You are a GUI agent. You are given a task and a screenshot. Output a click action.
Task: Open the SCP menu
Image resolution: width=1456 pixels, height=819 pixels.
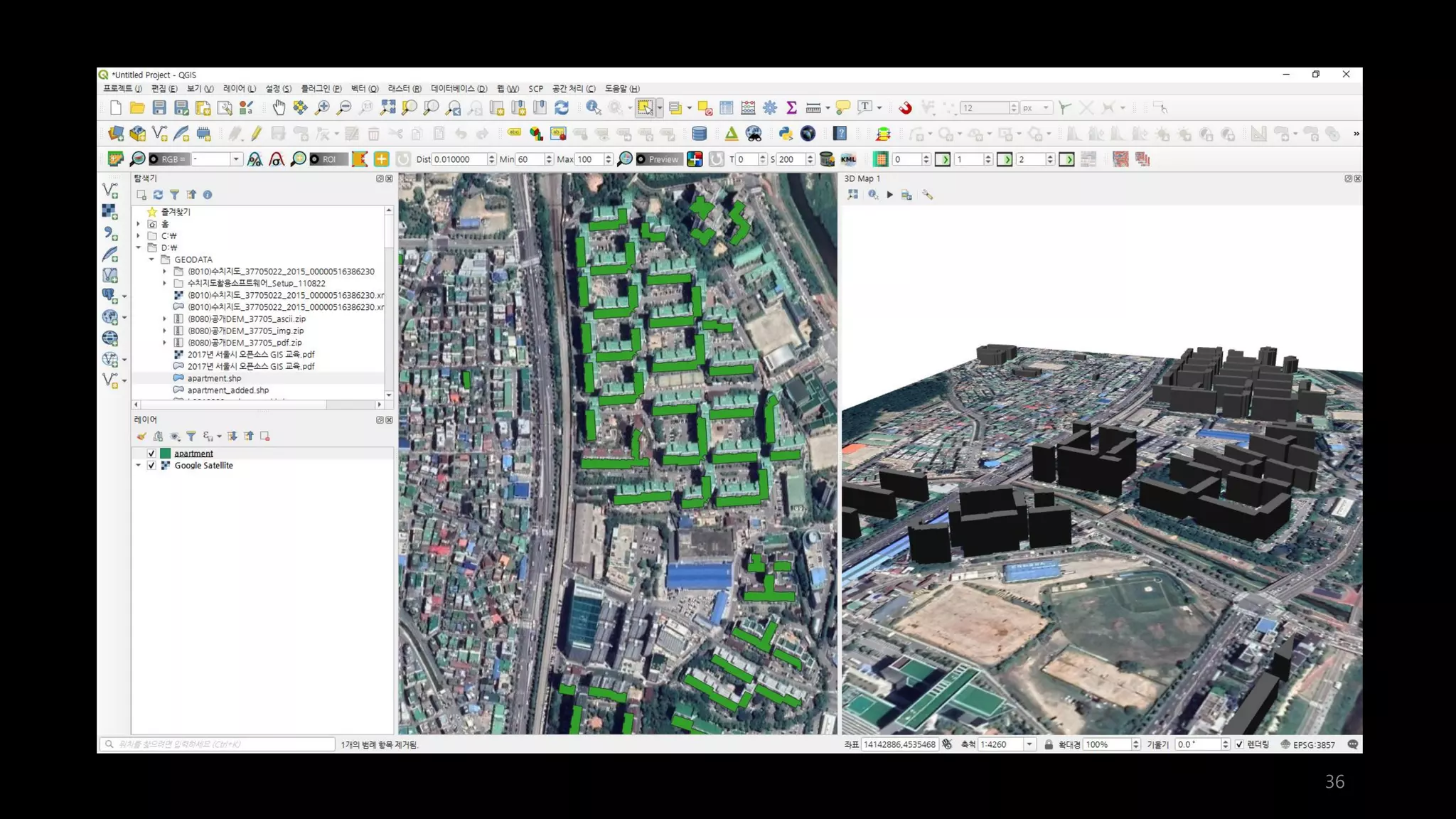[535, 89]
